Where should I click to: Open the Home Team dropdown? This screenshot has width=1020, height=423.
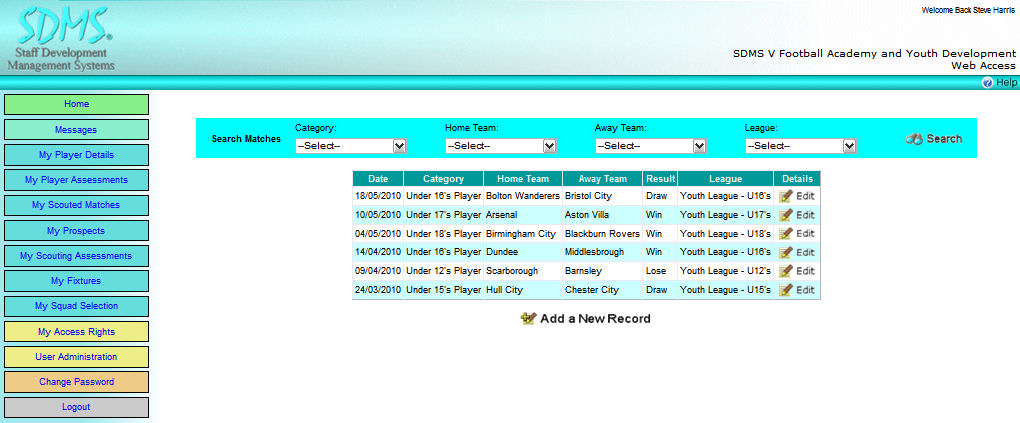point(501,146)
